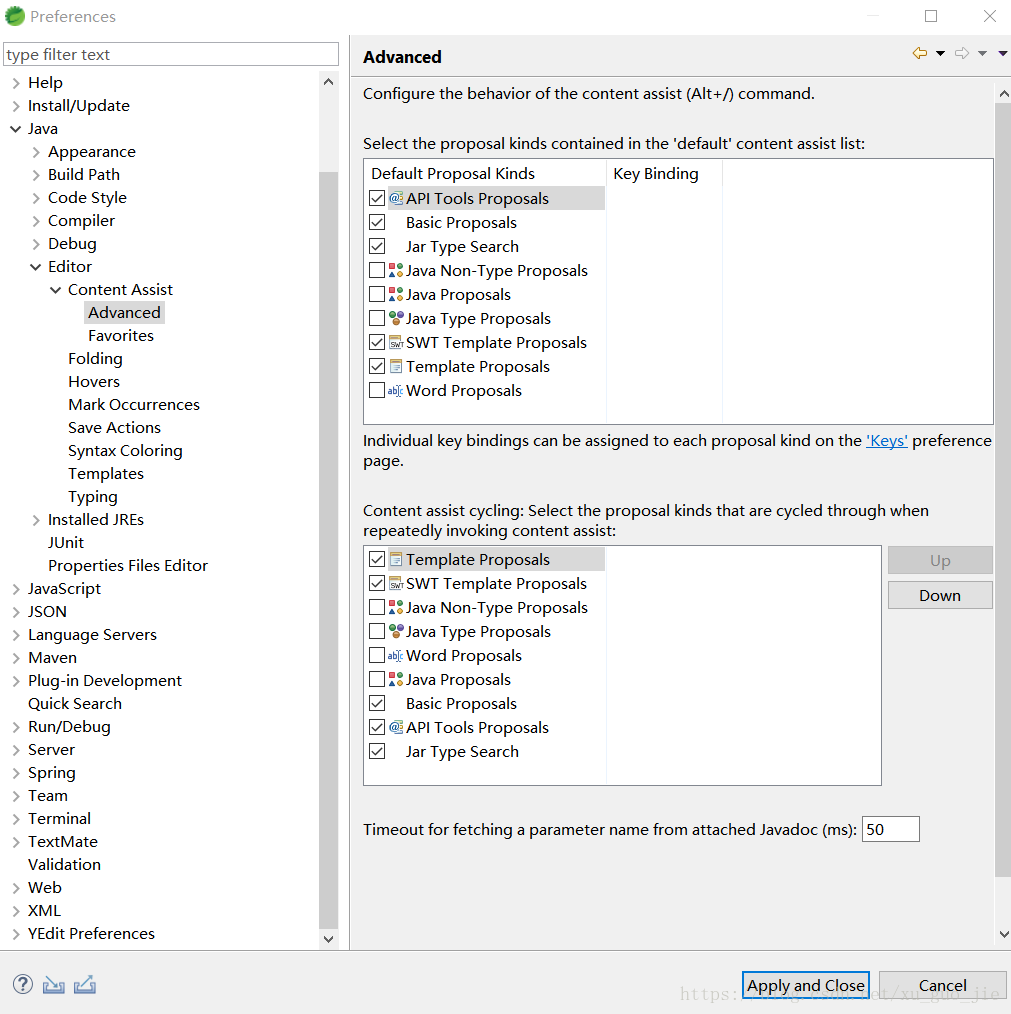
Task: Click API Tools Proposals icon in default list
Action: click(x=396, y=198)
